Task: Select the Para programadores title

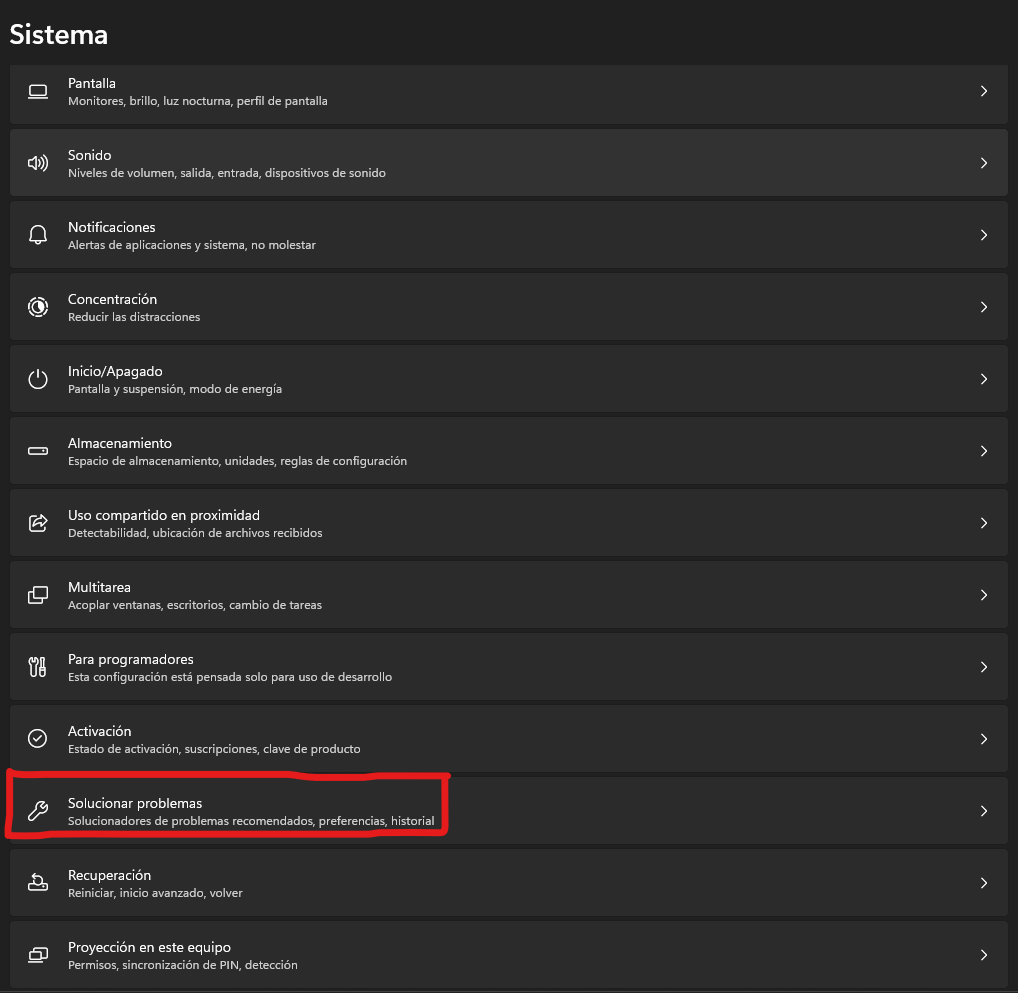Action: (130, 659)
